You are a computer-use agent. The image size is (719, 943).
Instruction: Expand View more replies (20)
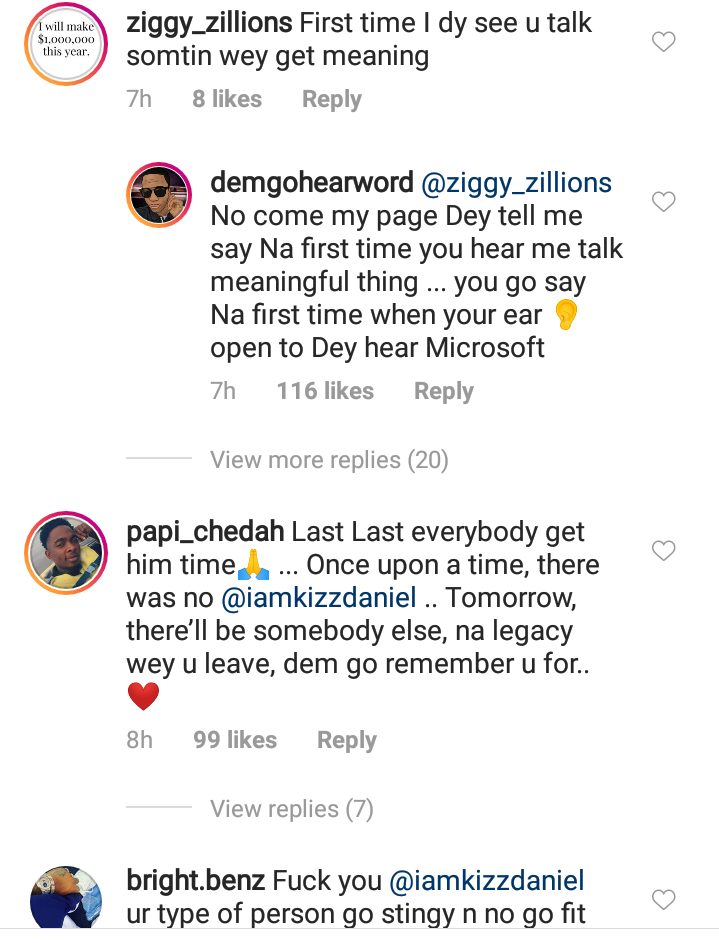coord(329,460)
